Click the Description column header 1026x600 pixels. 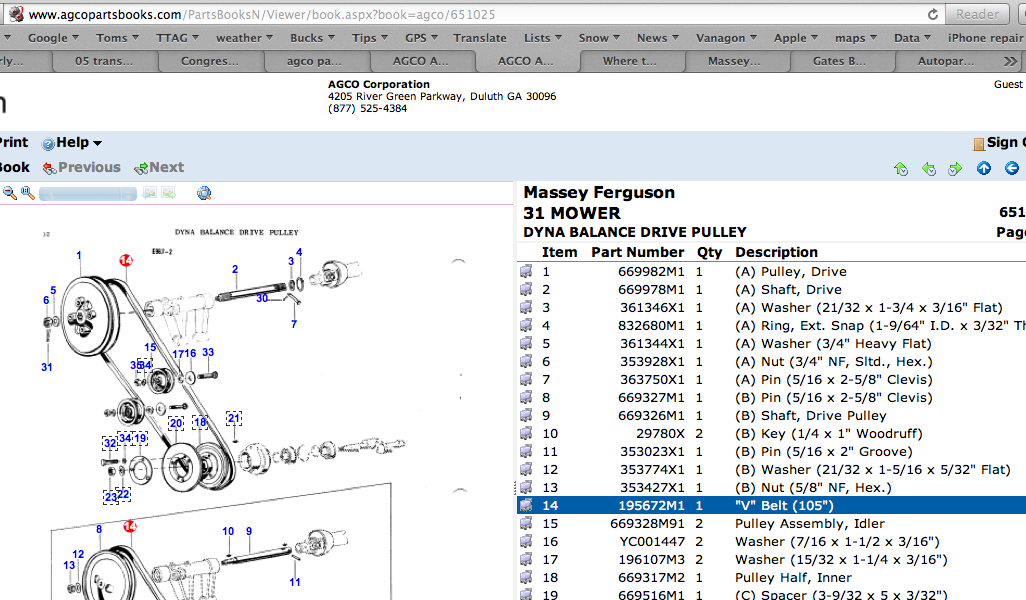[777, 252]
